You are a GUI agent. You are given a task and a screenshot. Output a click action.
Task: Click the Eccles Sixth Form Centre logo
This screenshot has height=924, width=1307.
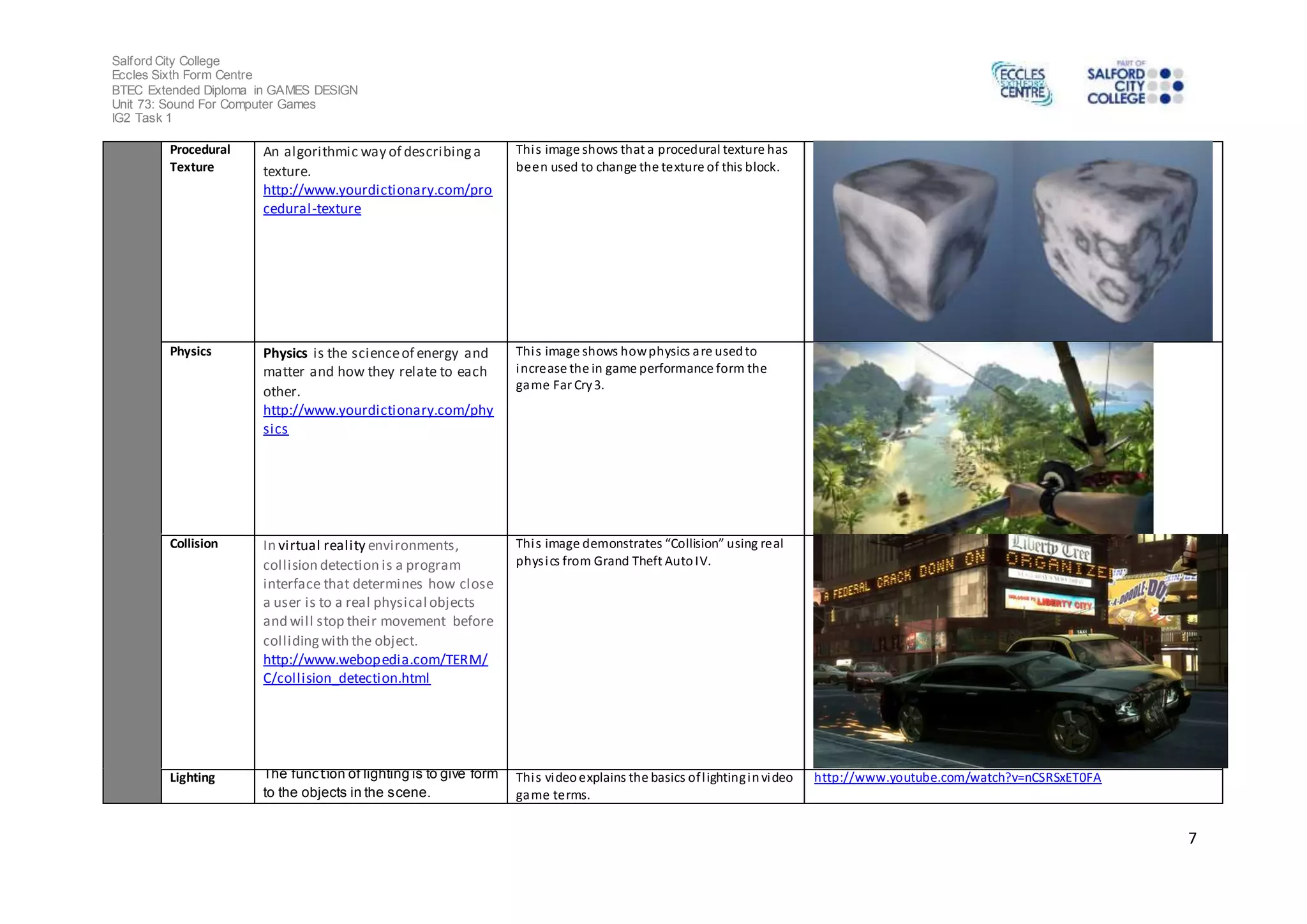coord(1022,84)
